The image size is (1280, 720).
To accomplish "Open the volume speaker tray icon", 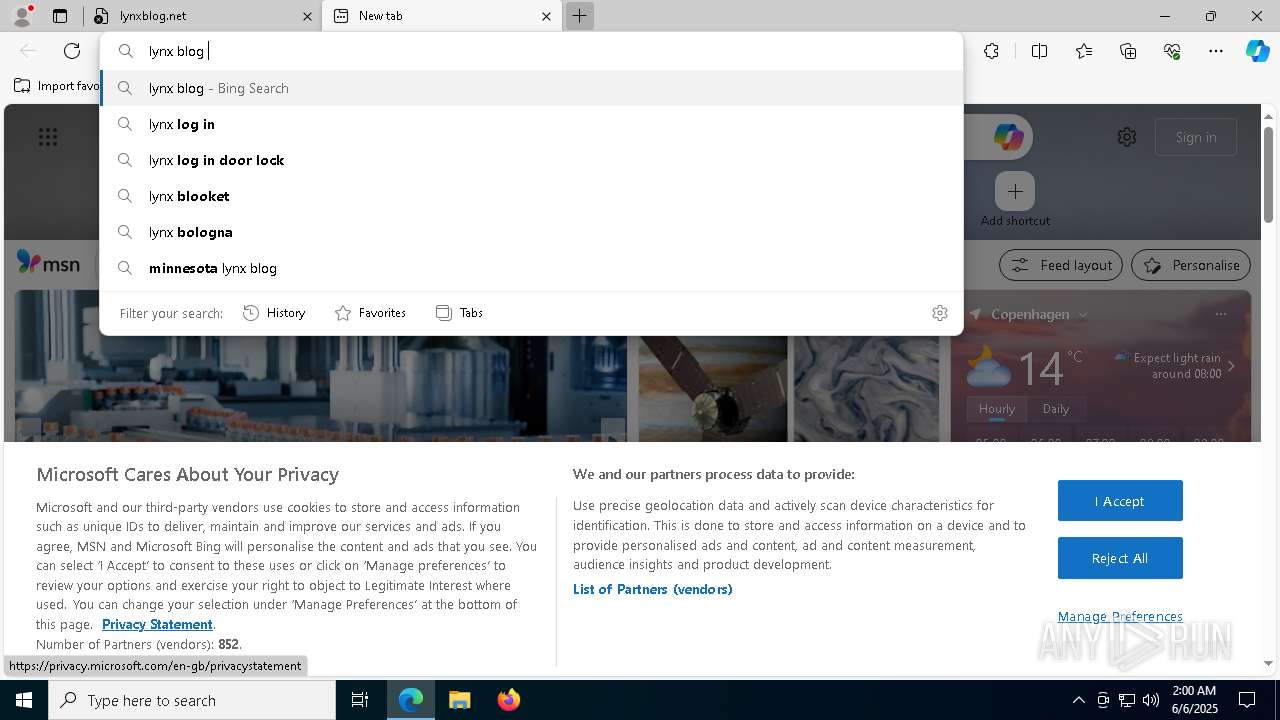I will click(1151, 700).
